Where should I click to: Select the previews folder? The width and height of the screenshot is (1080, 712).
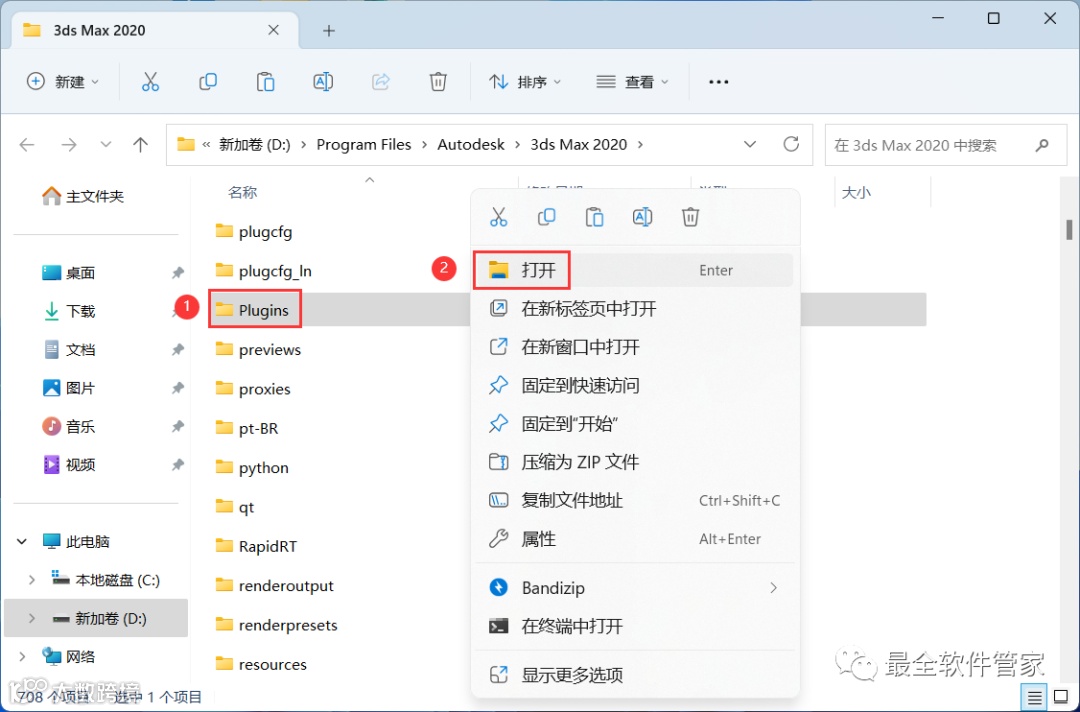pos(258,349)
